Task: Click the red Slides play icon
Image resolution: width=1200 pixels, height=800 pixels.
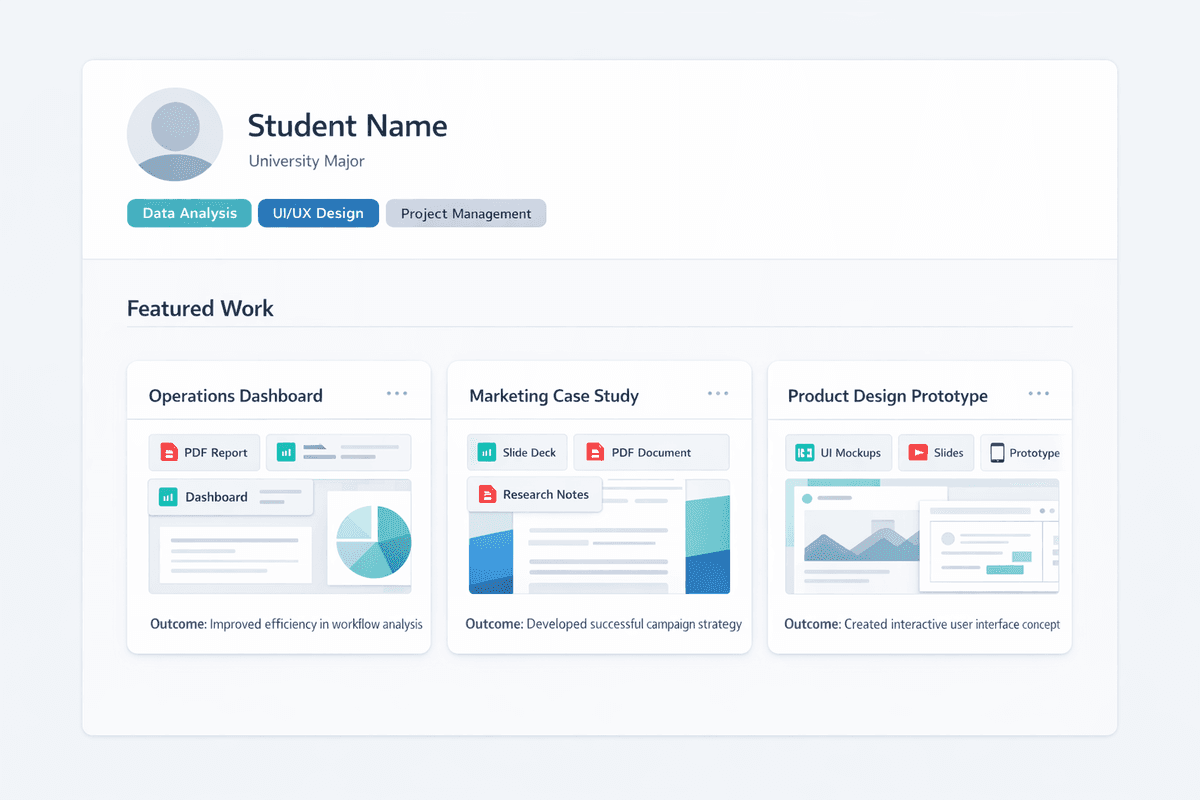Action: tap(914, 452)
